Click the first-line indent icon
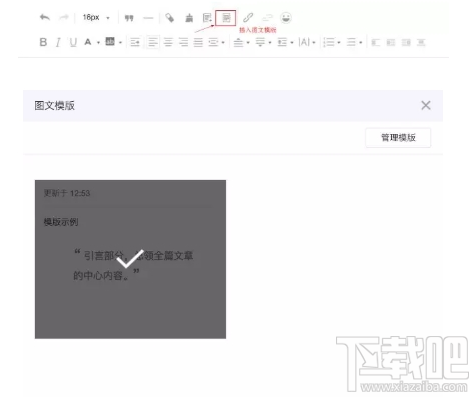This screenshot has width=476, height=397. pyautogui.click(x=135, y=42)
